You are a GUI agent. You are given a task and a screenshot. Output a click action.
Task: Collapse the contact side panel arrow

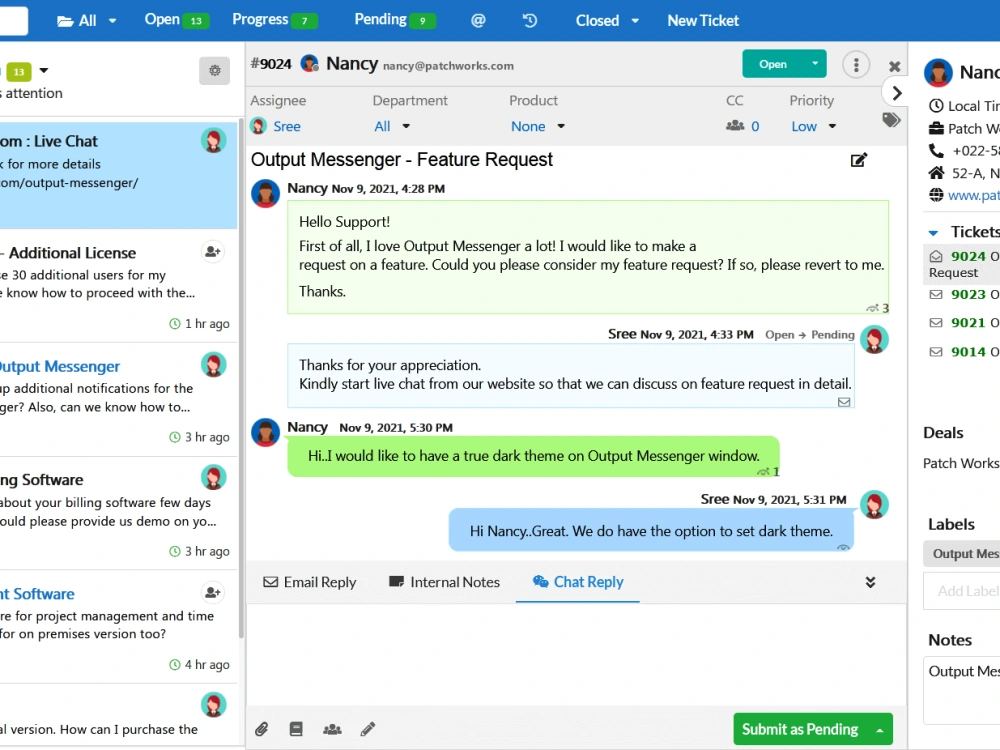point(896,93)
